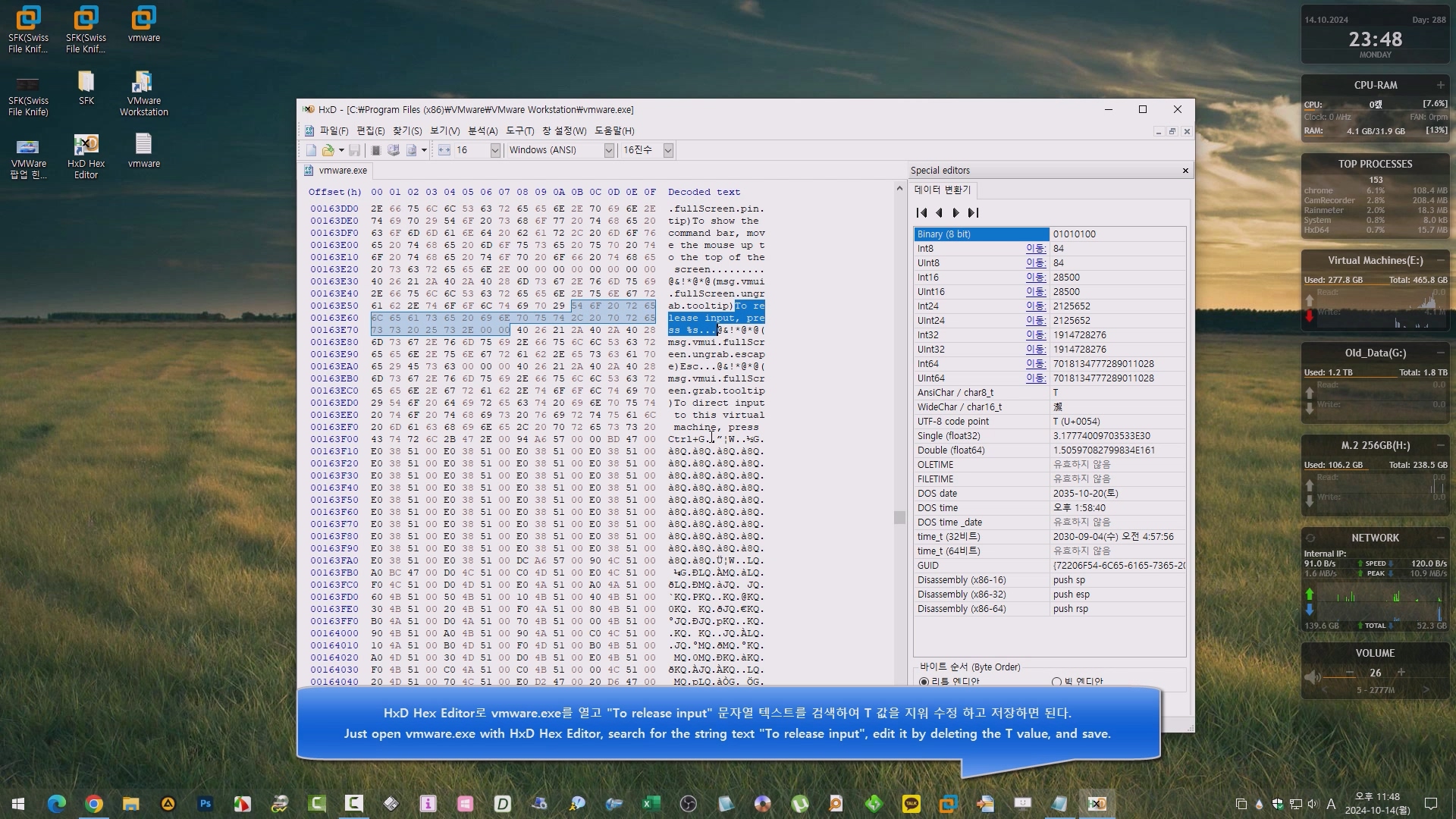1456x819 pixels.
Task: Click the AnsiChar value T field
Action: click(1118, 393)
